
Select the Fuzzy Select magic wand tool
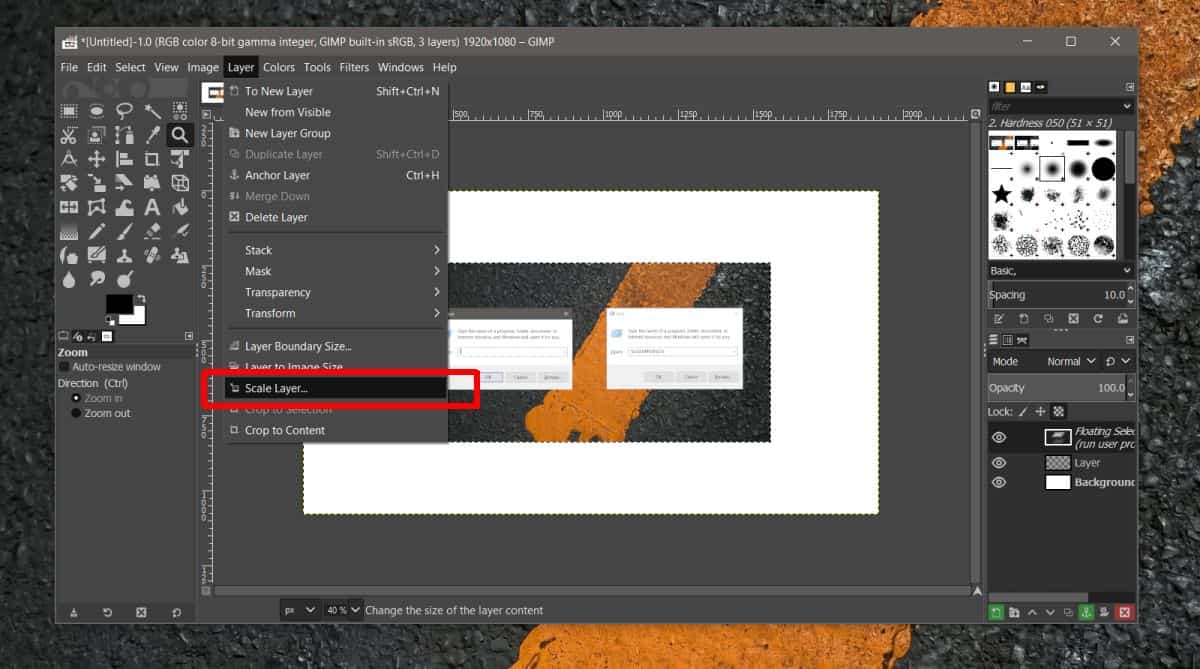coord(152,111)
